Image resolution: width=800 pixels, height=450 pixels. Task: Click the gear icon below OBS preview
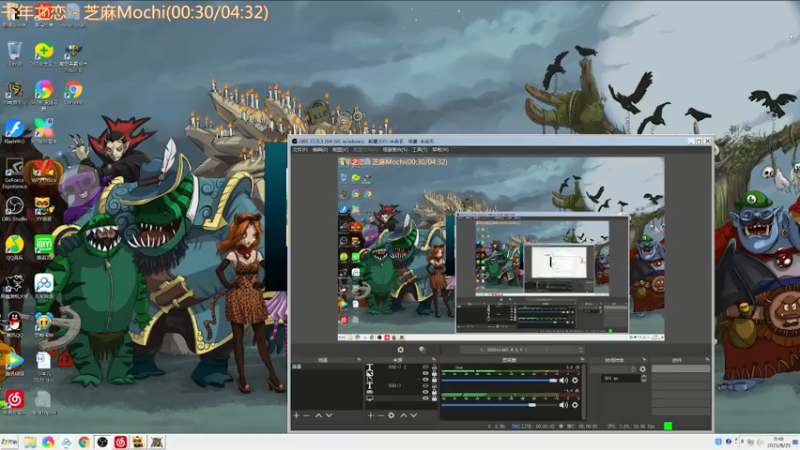point(401,349)
